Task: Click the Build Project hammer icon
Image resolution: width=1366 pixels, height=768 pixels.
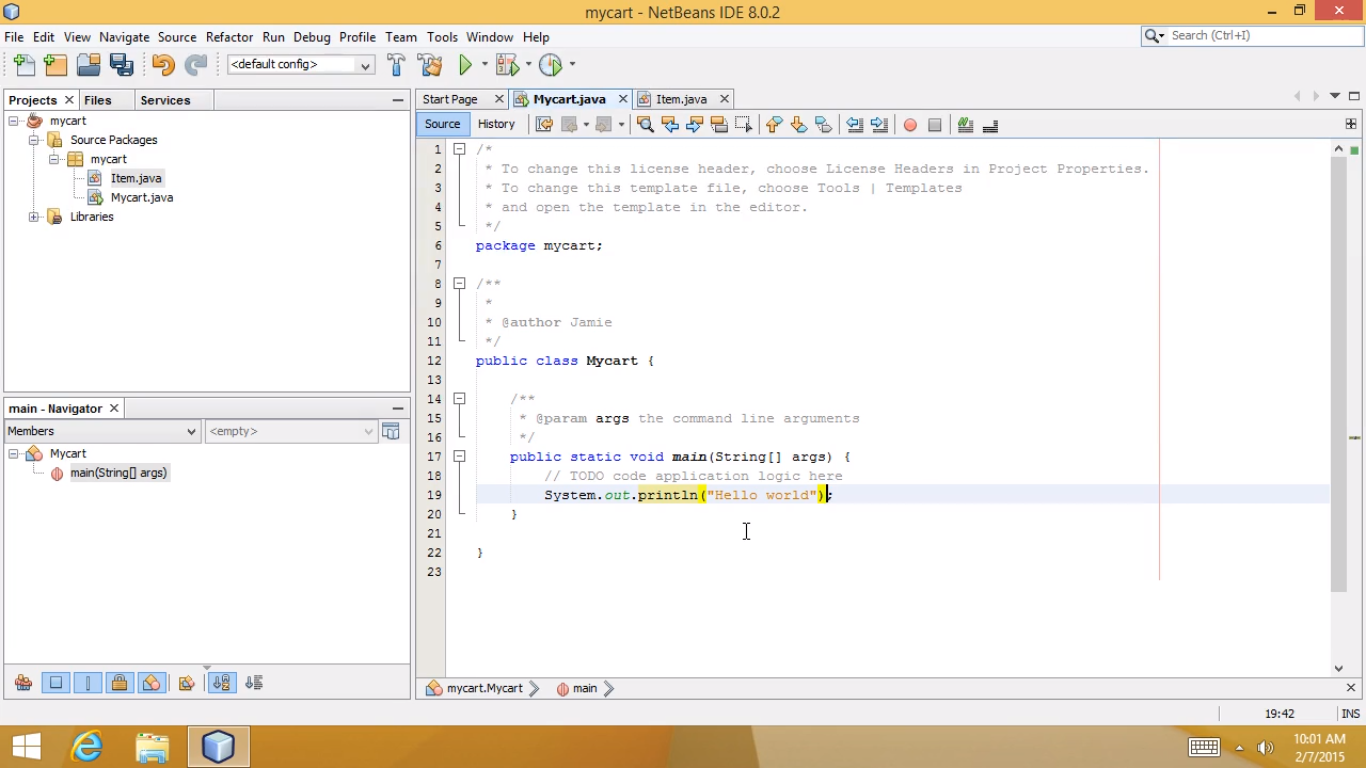Action: (397, 65)
